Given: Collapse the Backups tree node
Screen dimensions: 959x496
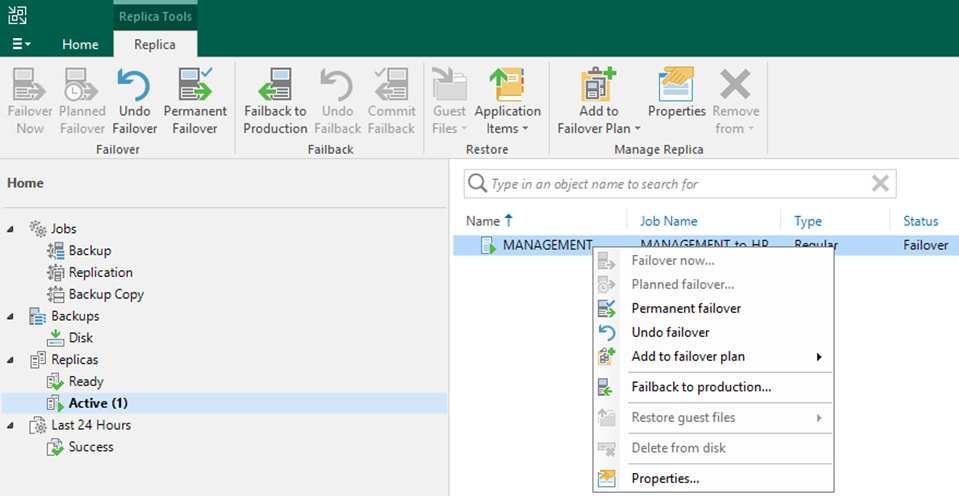Looking at the screenshot, I should tap(10, 316).
